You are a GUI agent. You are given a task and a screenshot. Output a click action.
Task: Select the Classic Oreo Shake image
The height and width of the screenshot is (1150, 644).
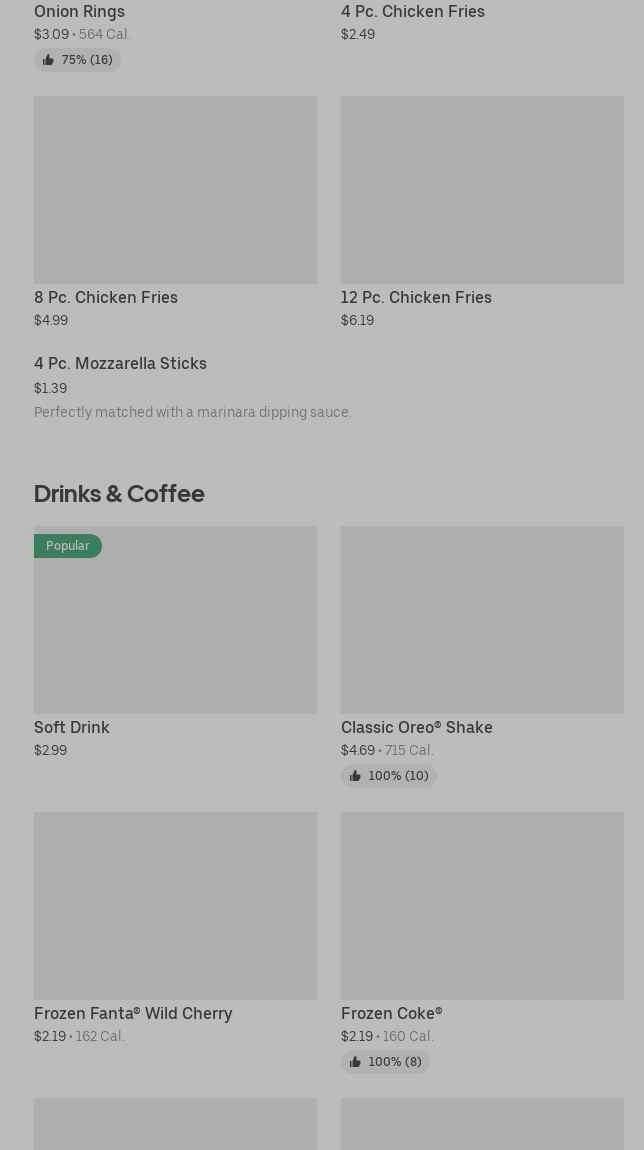(x=482, y=620)
